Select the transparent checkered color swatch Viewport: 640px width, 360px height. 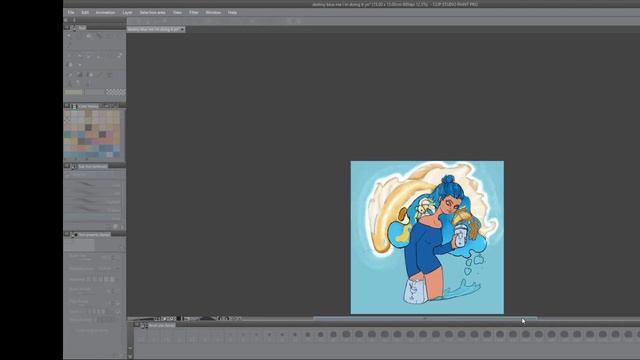(116, 92)
